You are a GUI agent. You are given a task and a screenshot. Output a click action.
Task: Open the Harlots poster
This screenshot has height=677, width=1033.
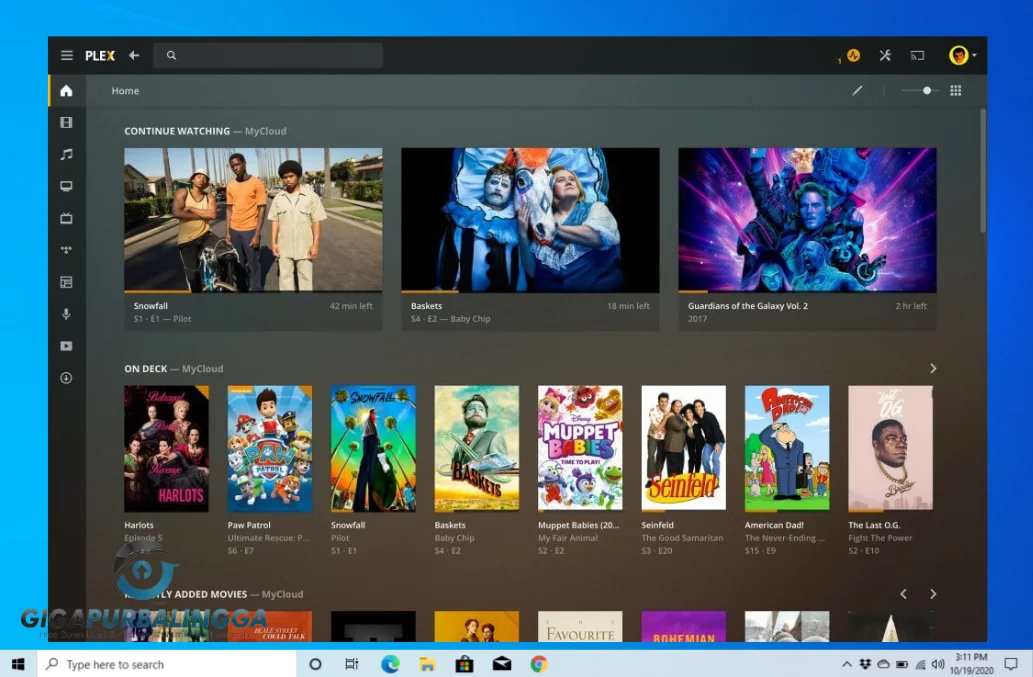coord(167,448)
